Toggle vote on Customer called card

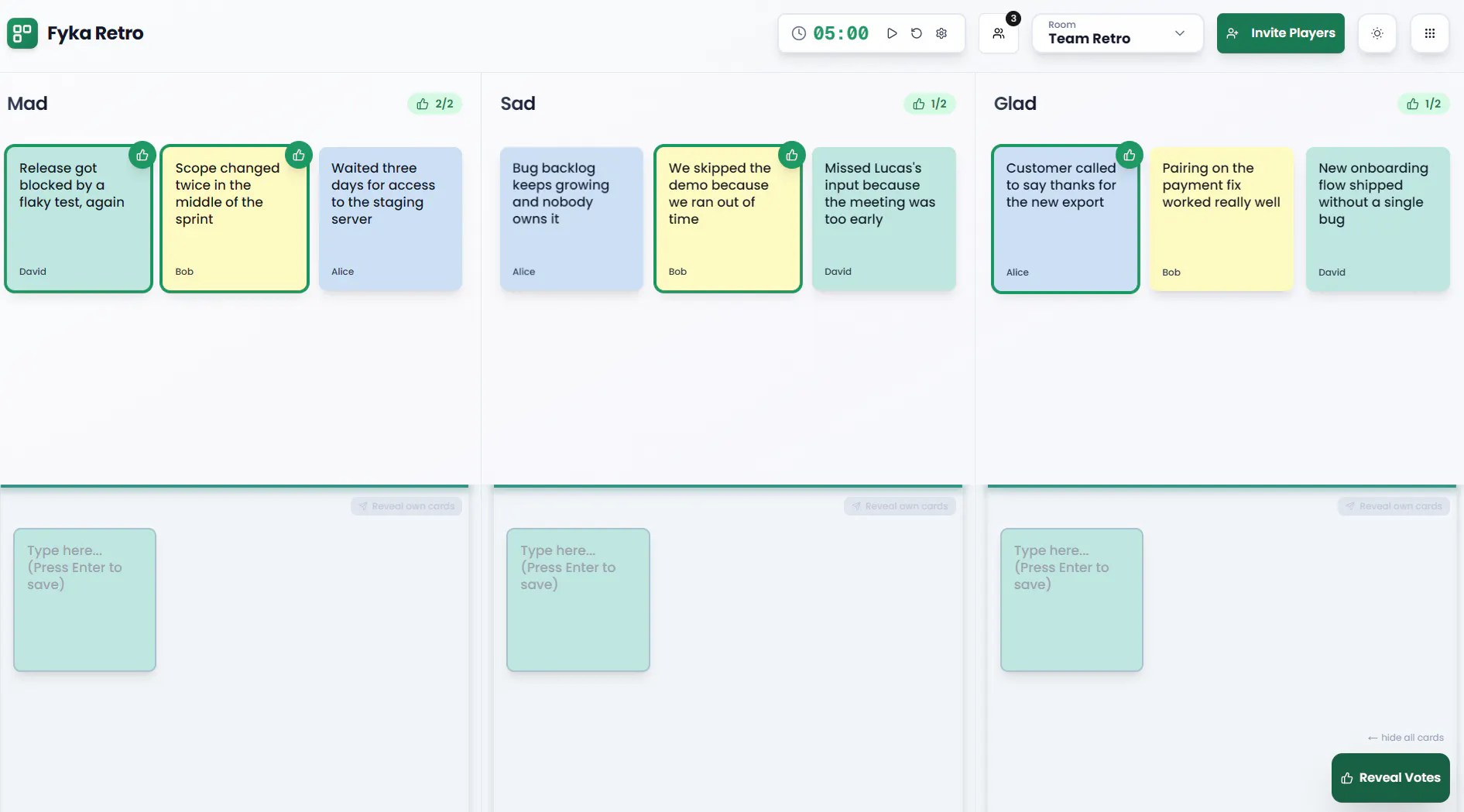coord(1130,155)
